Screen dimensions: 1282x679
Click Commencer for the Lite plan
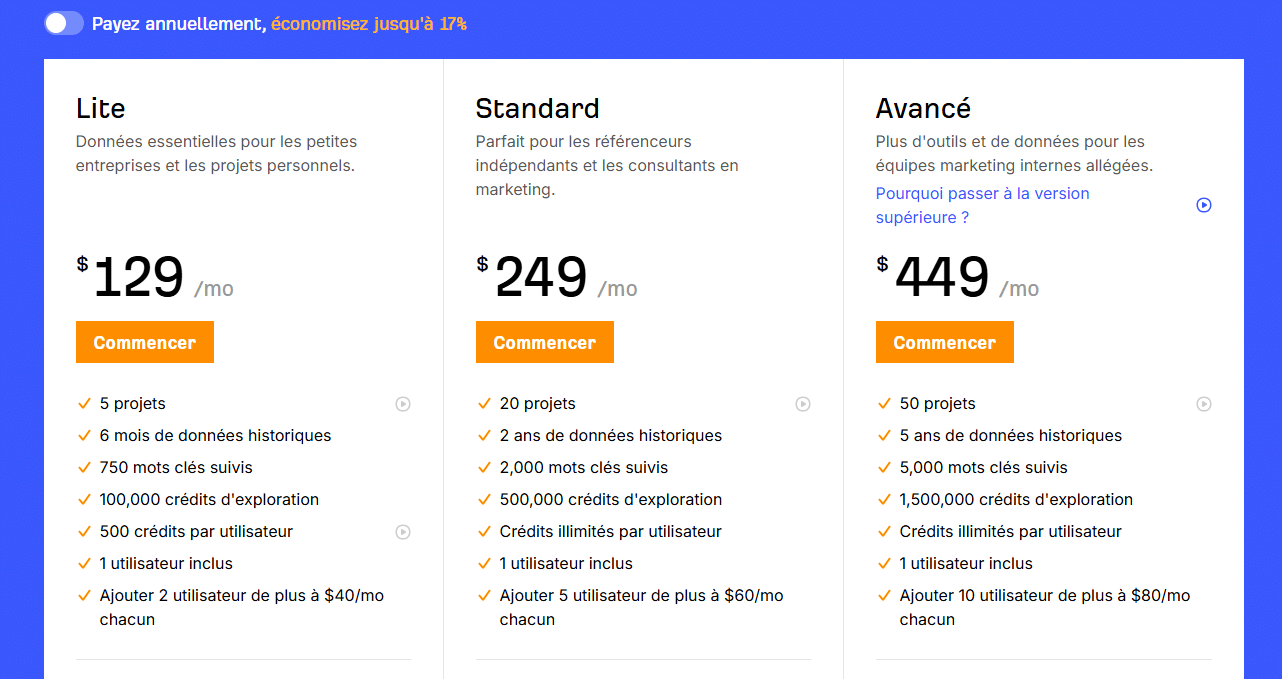click(145, 342)
